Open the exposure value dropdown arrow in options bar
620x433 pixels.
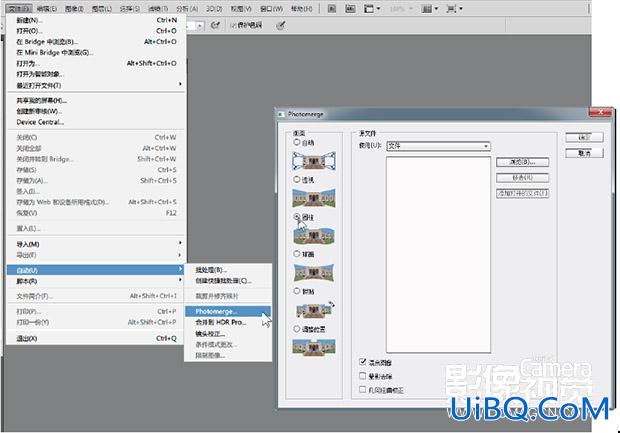200,26
